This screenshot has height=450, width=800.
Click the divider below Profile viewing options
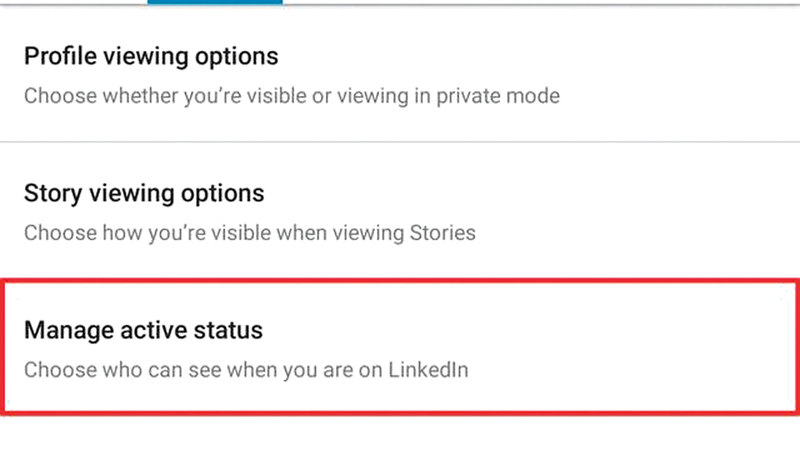tap(400, 141)
